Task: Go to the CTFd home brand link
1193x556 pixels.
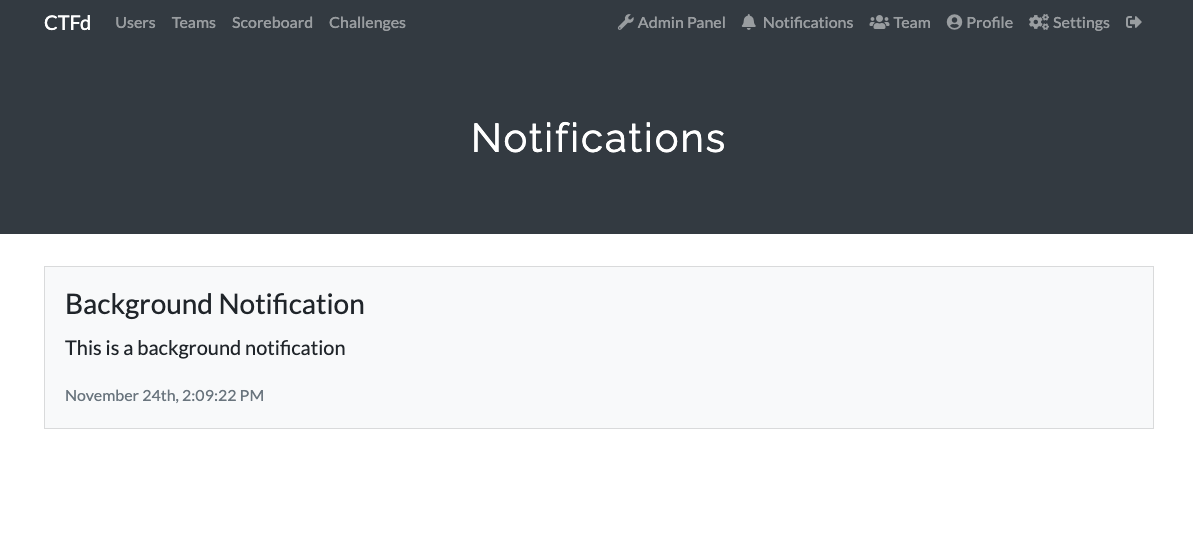Action: [x=67, y=22]
